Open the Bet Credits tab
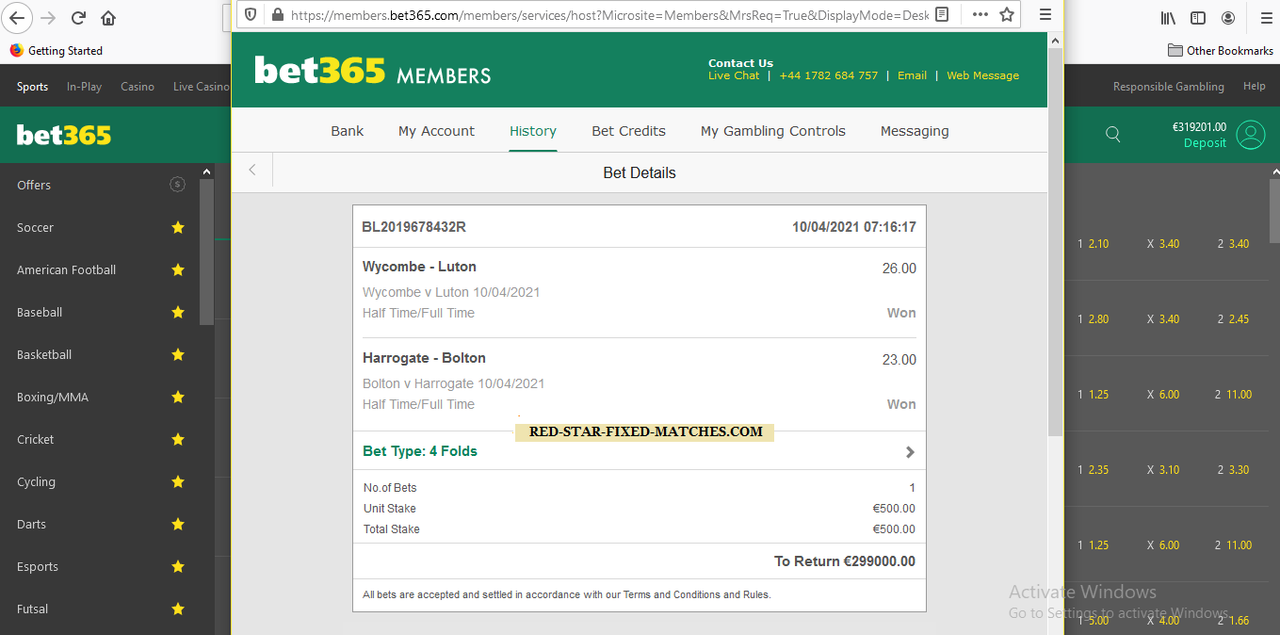1280x635 pixels. [x=628, y=131]
